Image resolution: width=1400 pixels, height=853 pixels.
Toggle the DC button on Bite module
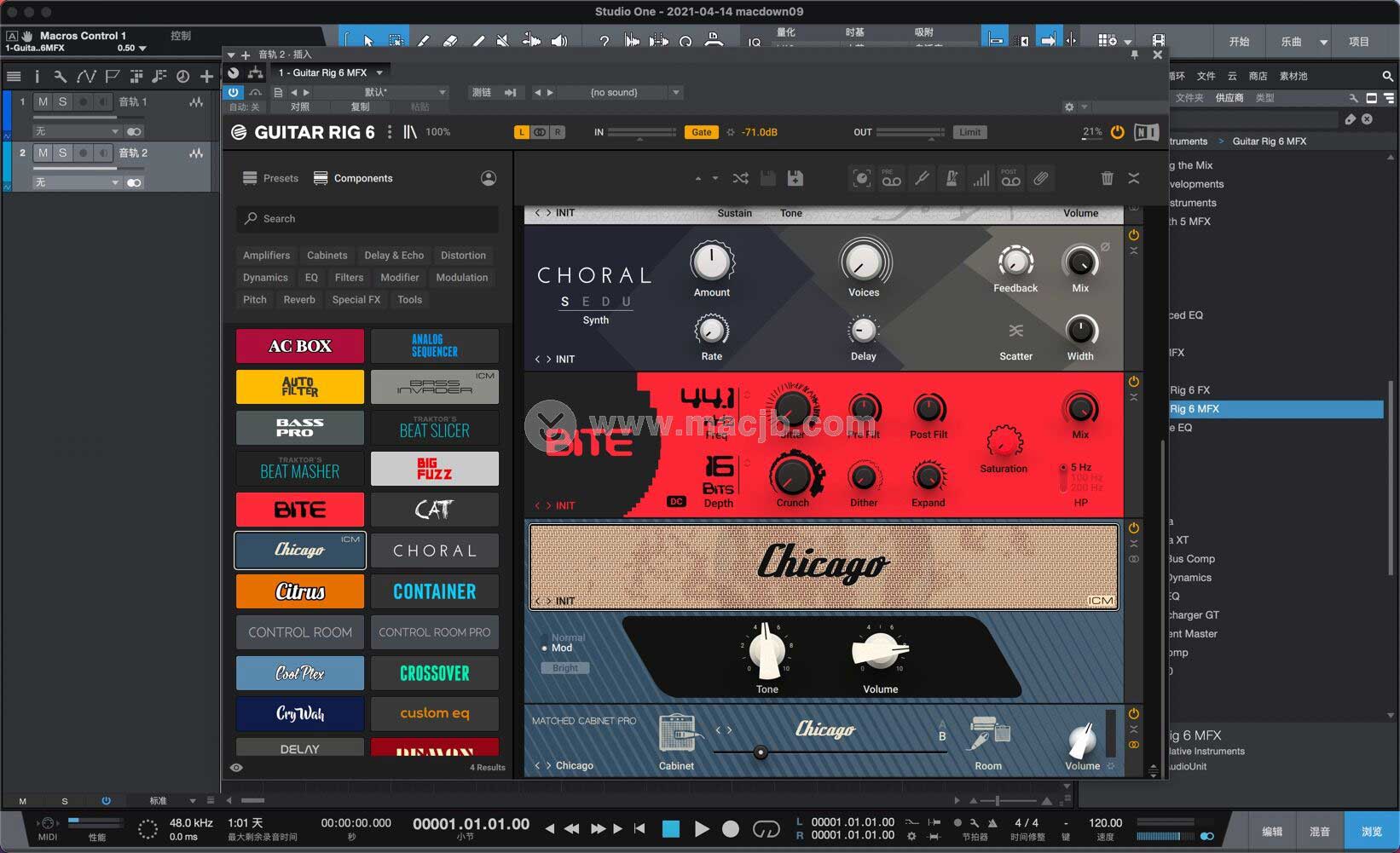pos(676,502)
